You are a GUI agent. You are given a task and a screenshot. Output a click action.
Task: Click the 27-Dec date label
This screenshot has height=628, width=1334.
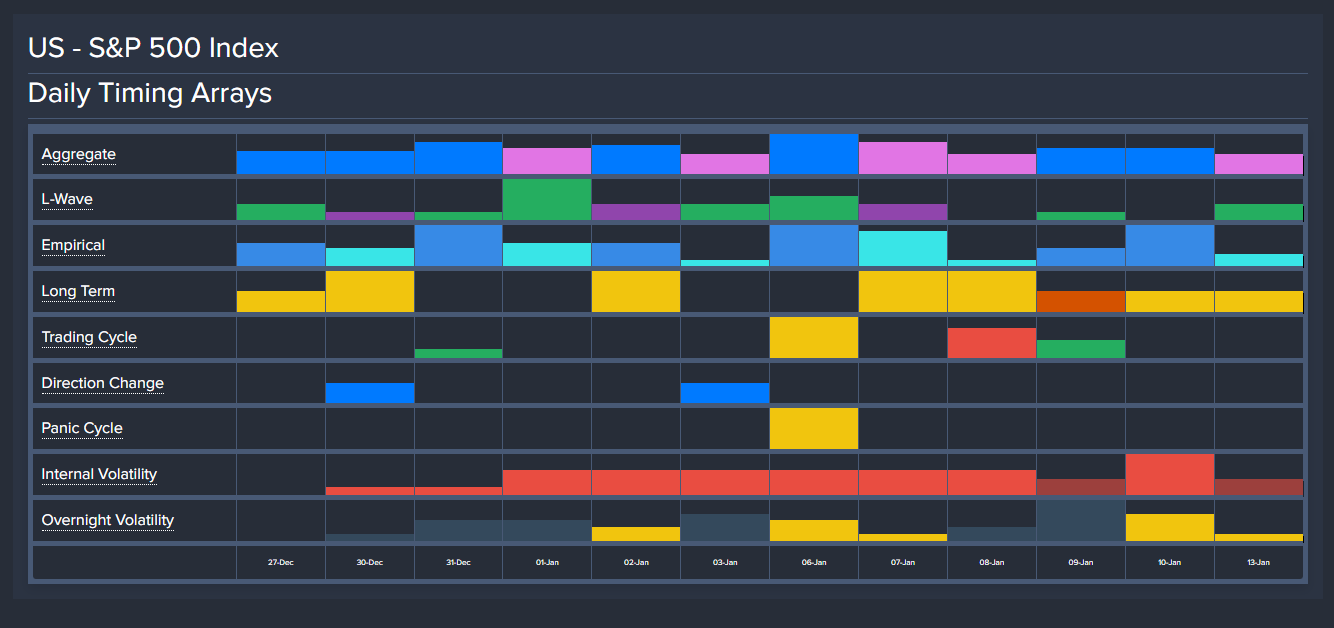coord(281,562)
